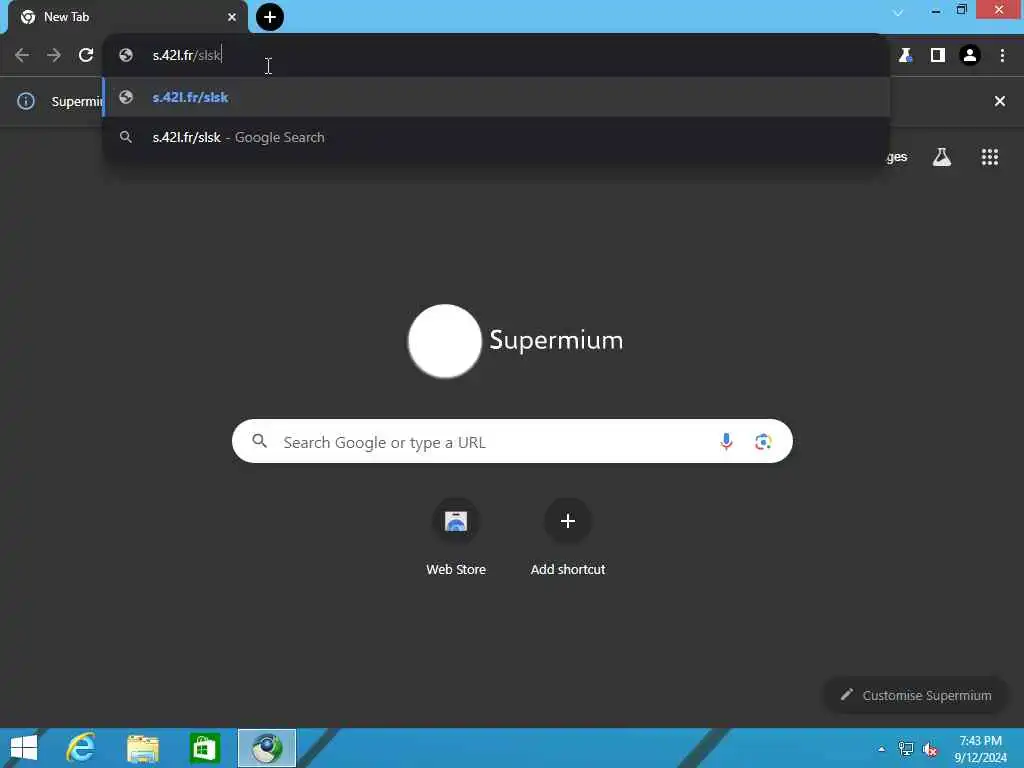Click the forward navigation arrow
Image resolution: width=1024 pixels, height=768 pixels.
54,55
